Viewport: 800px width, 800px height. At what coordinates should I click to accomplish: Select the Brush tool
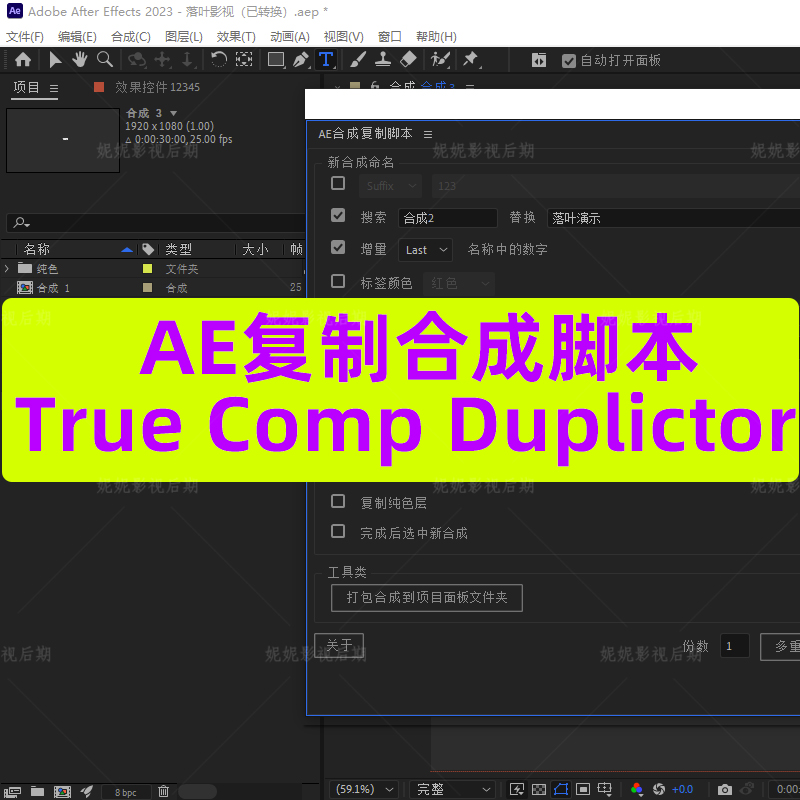tap(357, 60)
